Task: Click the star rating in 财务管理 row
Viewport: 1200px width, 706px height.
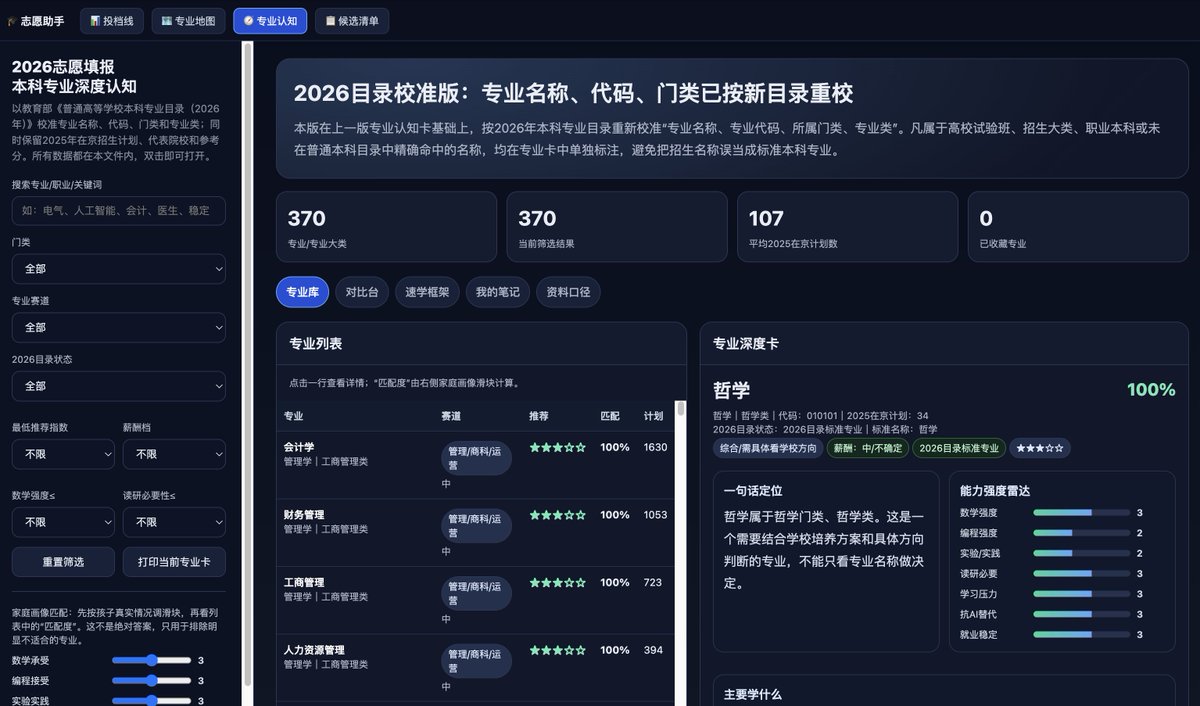Action: 558,515
